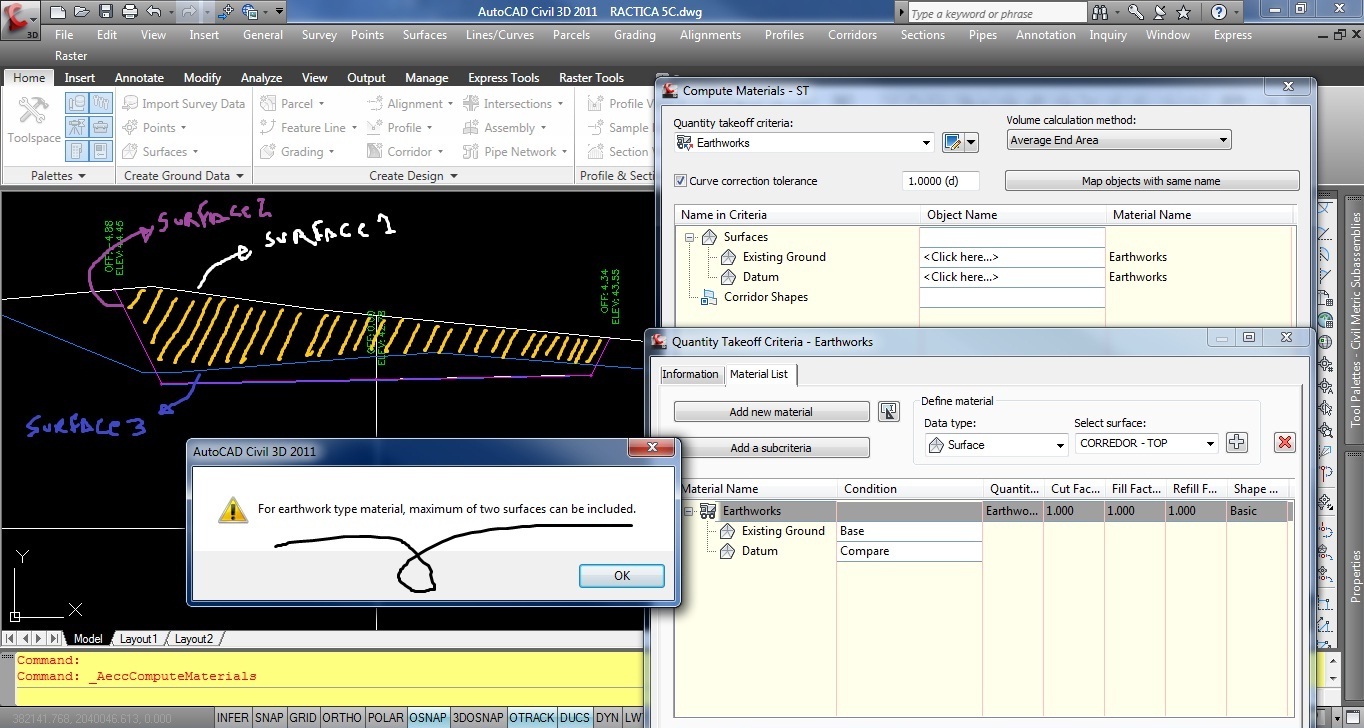Click Existing Ground <Click here...> object cell

point(1012,257)
